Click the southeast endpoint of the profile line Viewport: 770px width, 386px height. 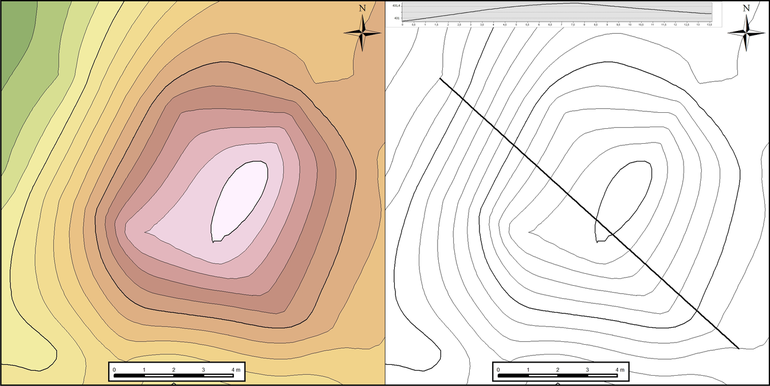coord(739,348)
